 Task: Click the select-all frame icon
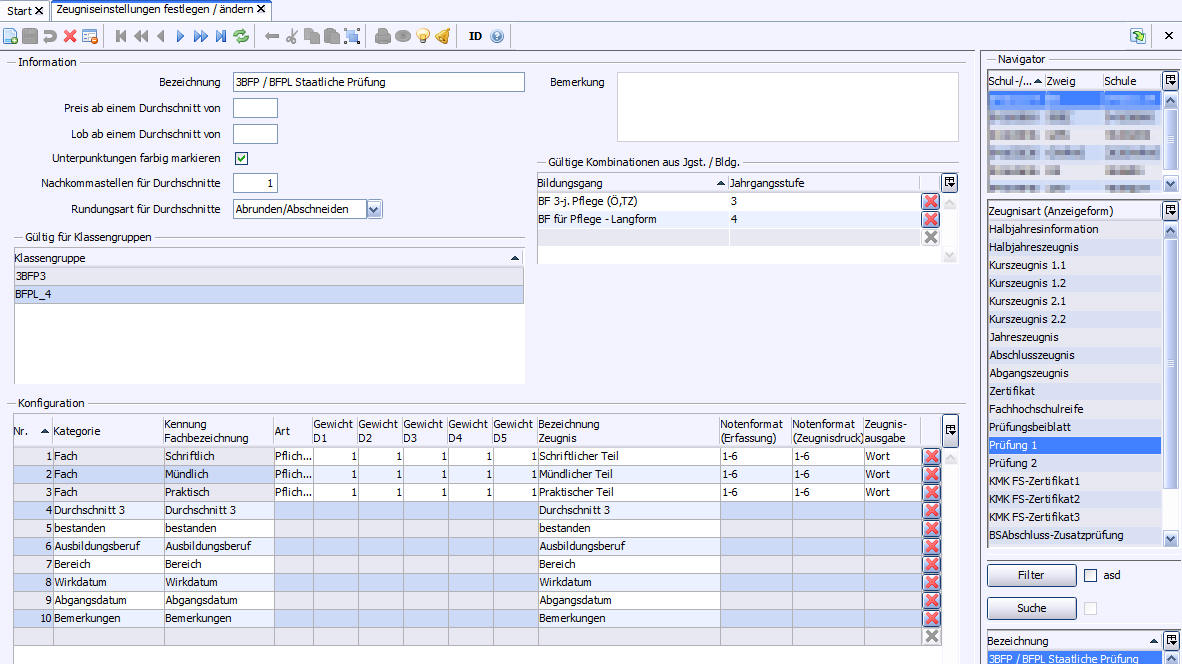[x=352, y=36]
